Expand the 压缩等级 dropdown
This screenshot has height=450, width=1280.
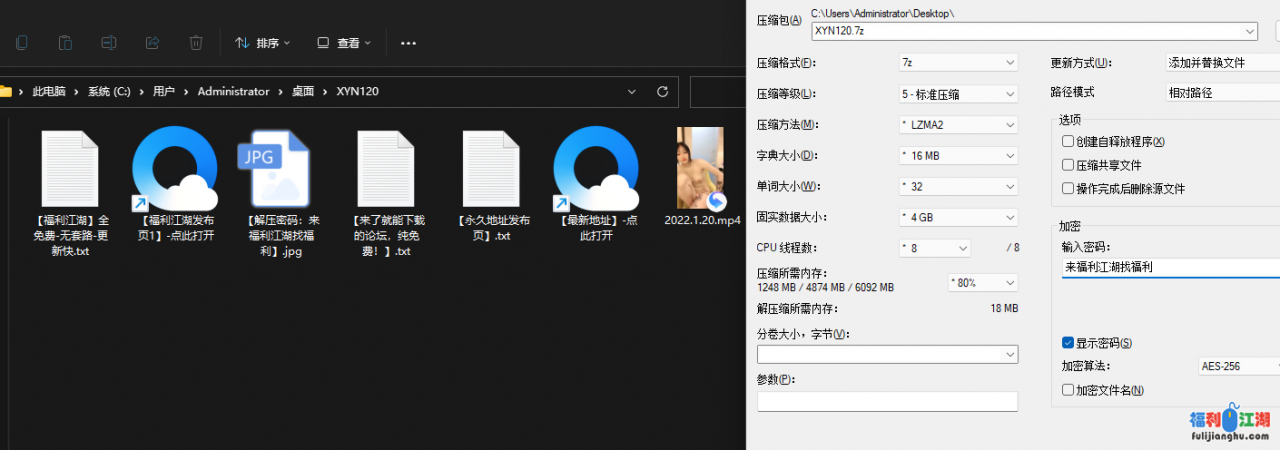pyautogui.click(x=957, y=94)
